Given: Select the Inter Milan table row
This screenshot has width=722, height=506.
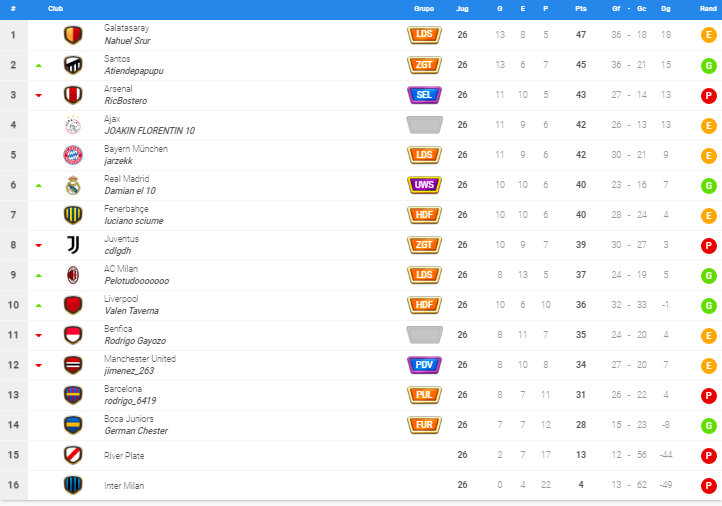Looking at the screenshot, I should pyautogui.click(x=361, y=485).
